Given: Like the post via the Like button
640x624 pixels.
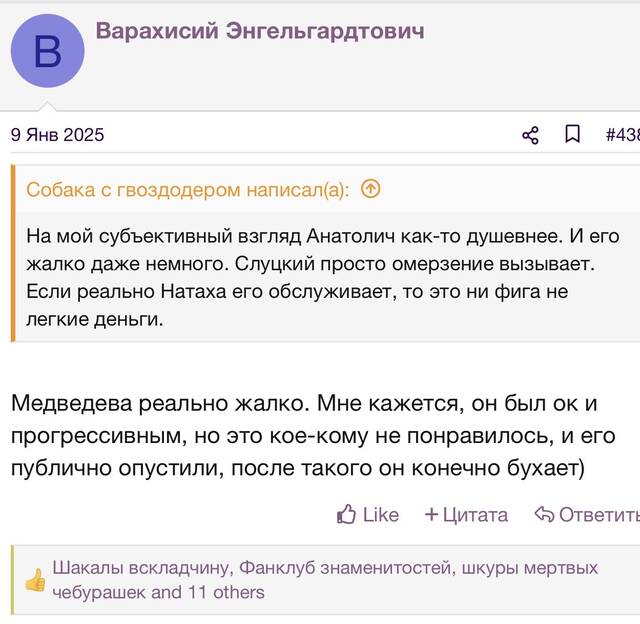Looking at the screenshot, I should pos(368,514).
